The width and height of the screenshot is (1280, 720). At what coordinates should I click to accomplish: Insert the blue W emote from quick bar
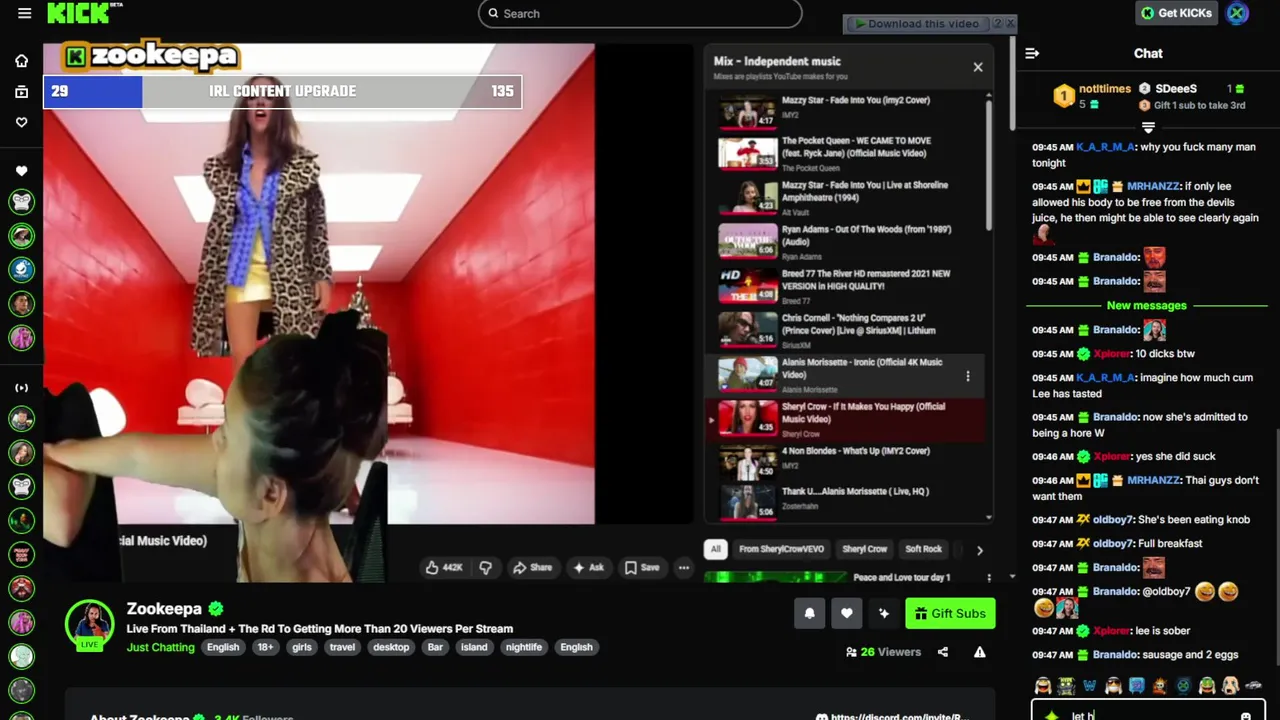tap(1089, 686)
